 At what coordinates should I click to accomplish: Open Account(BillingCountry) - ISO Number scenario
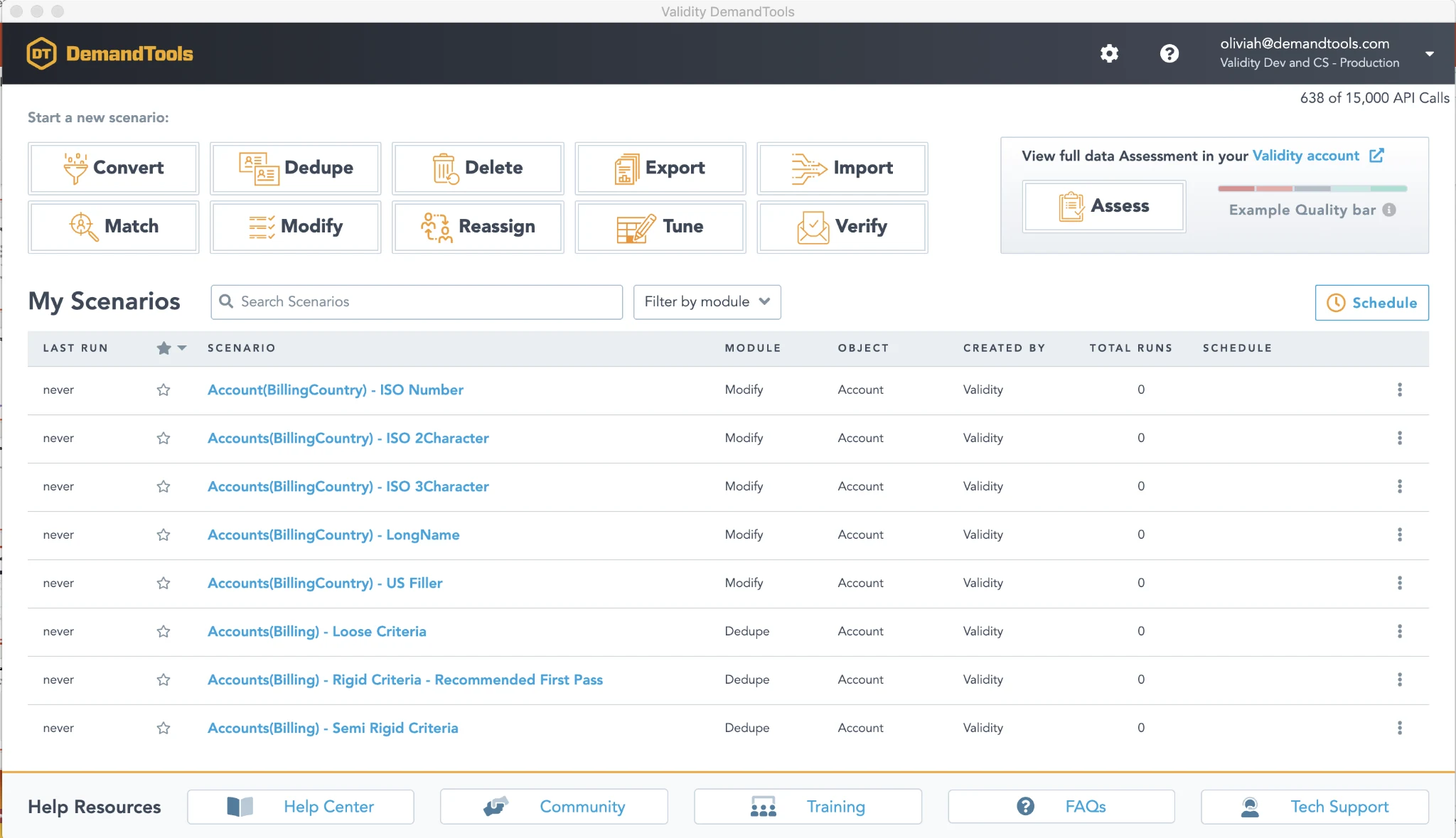point(336,390)
